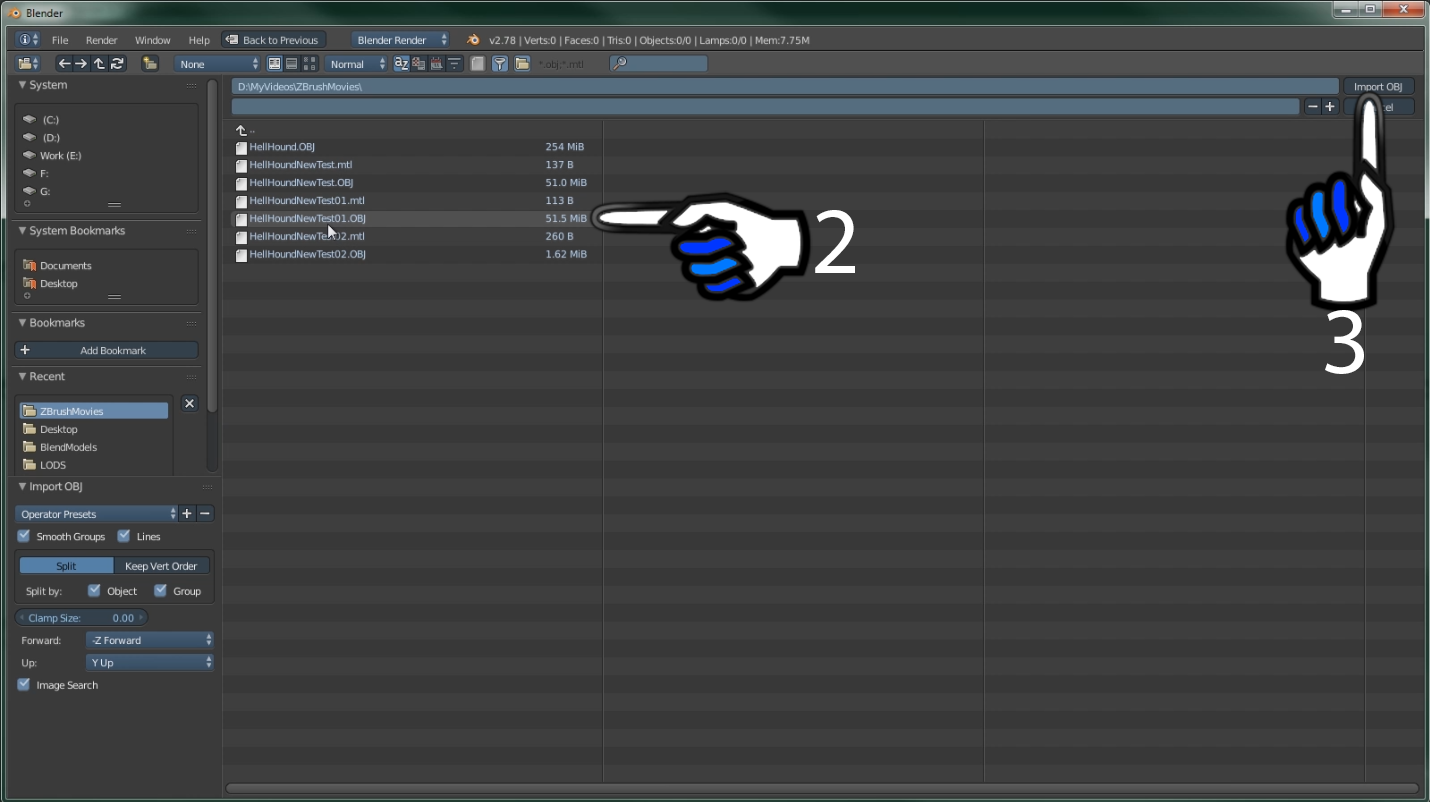Open the recursion level 'None' dropdown

click(x=218, y=64)
